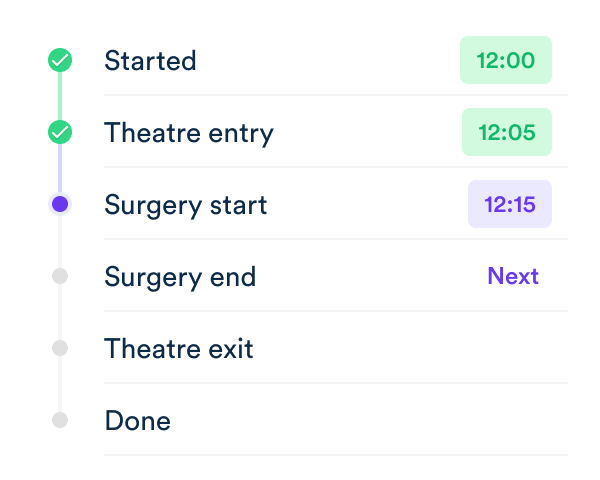Select the purple dot for Surgery start
The image size is (600, 480).
coord(60,204)
